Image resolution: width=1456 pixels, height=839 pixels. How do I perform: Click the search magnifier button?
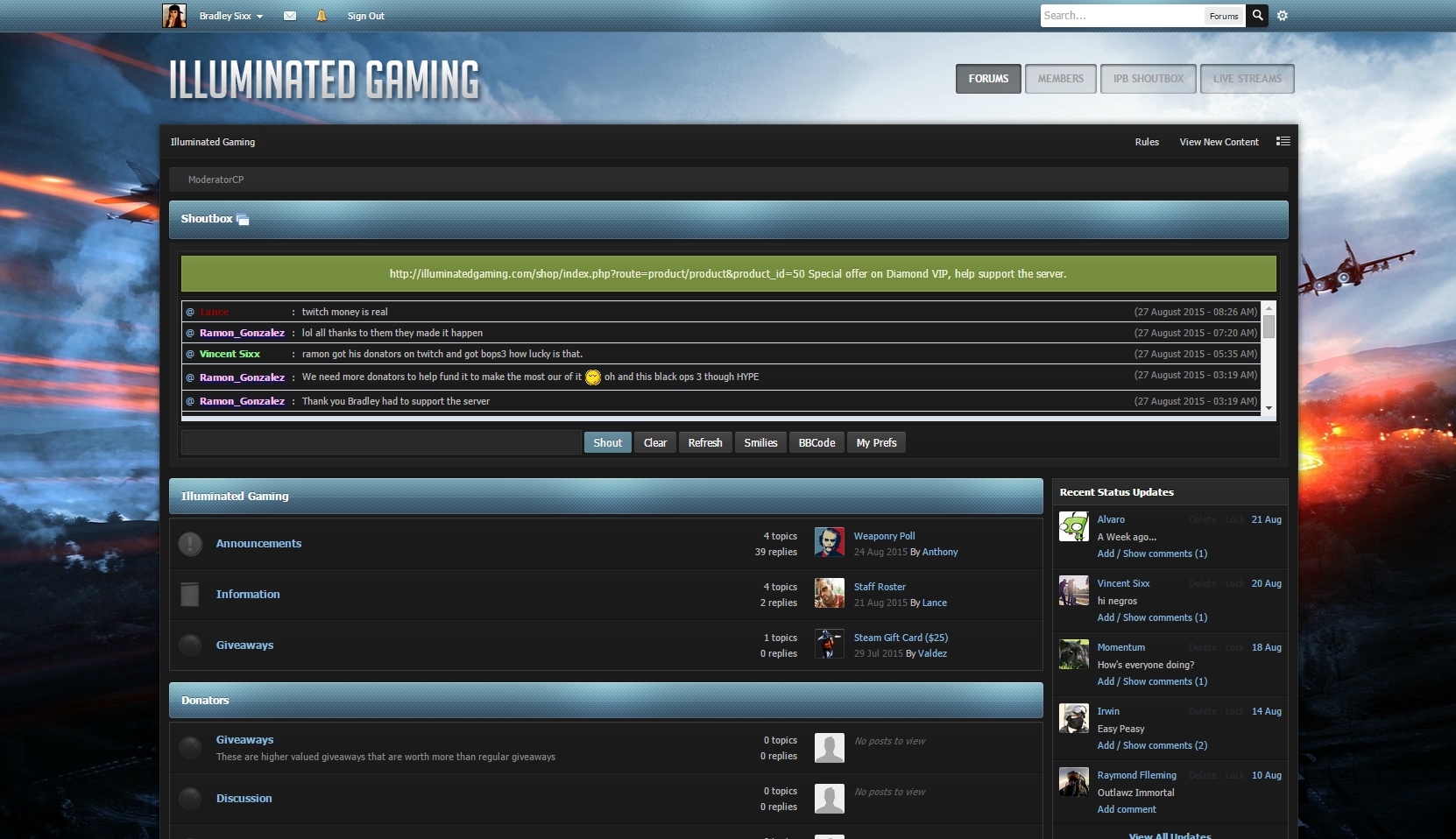pos(1257,16)
